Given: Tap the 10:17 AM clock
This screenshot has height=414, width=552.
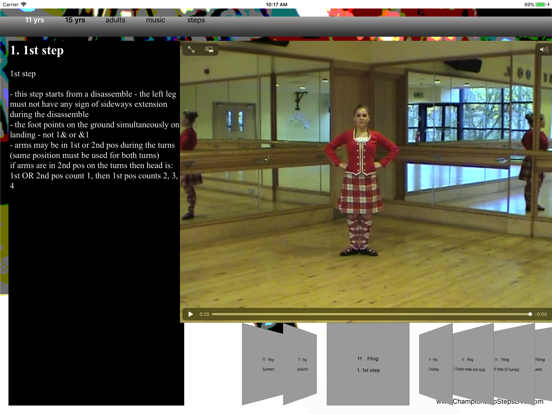Looking at the screenshot, I should click(276, 4).
